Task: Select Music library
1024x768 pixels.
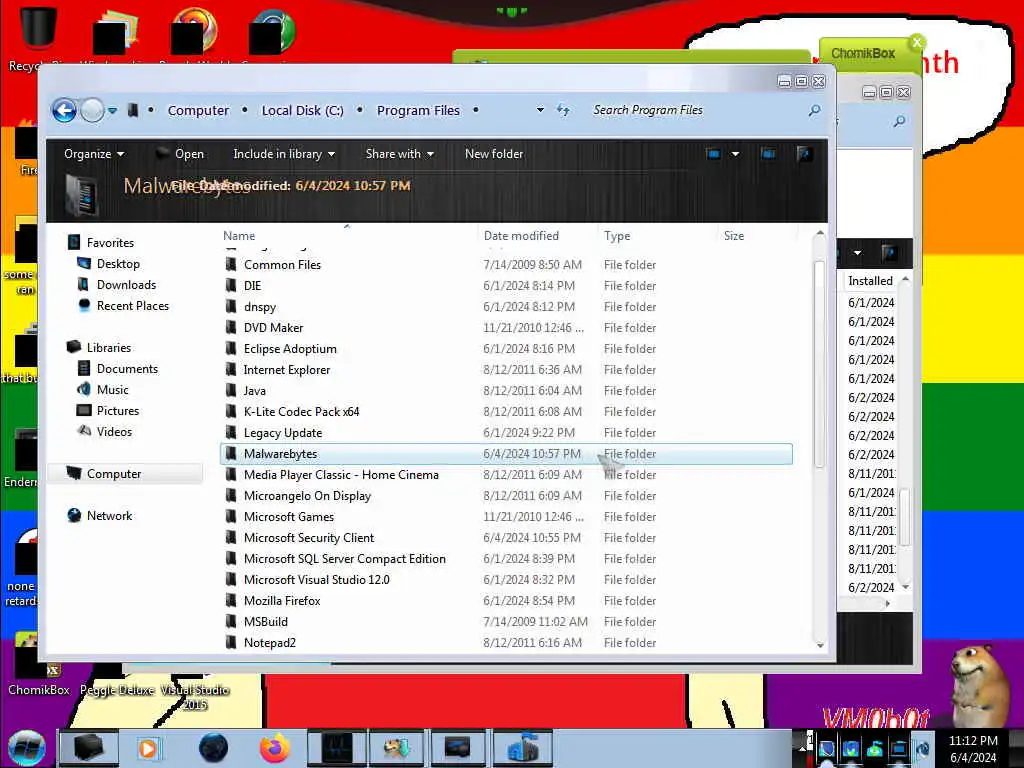Action: [x=112, y=389]
